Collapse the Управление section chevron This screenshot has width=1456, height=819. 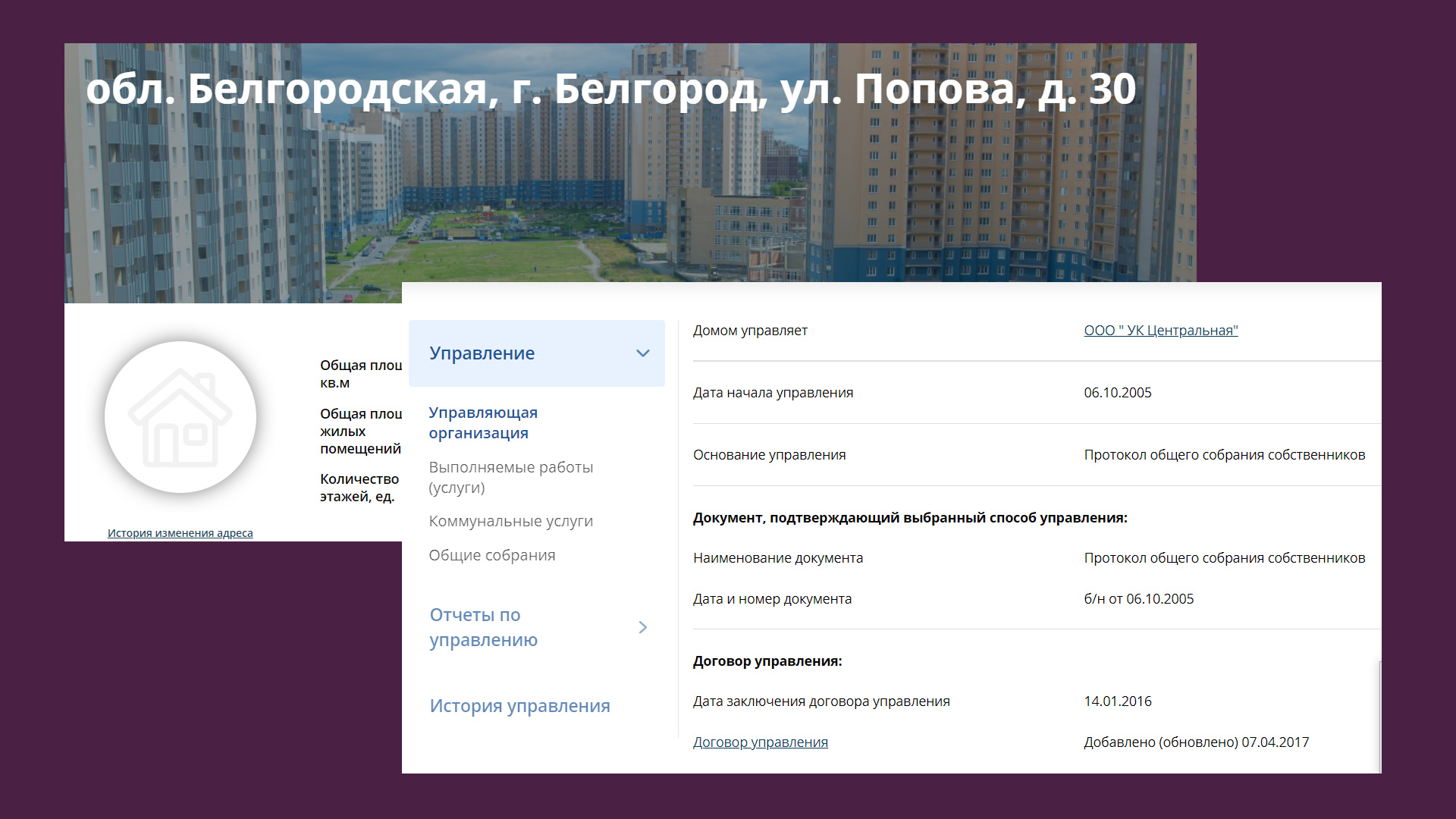pyautogui.click(x=642, y=353)
